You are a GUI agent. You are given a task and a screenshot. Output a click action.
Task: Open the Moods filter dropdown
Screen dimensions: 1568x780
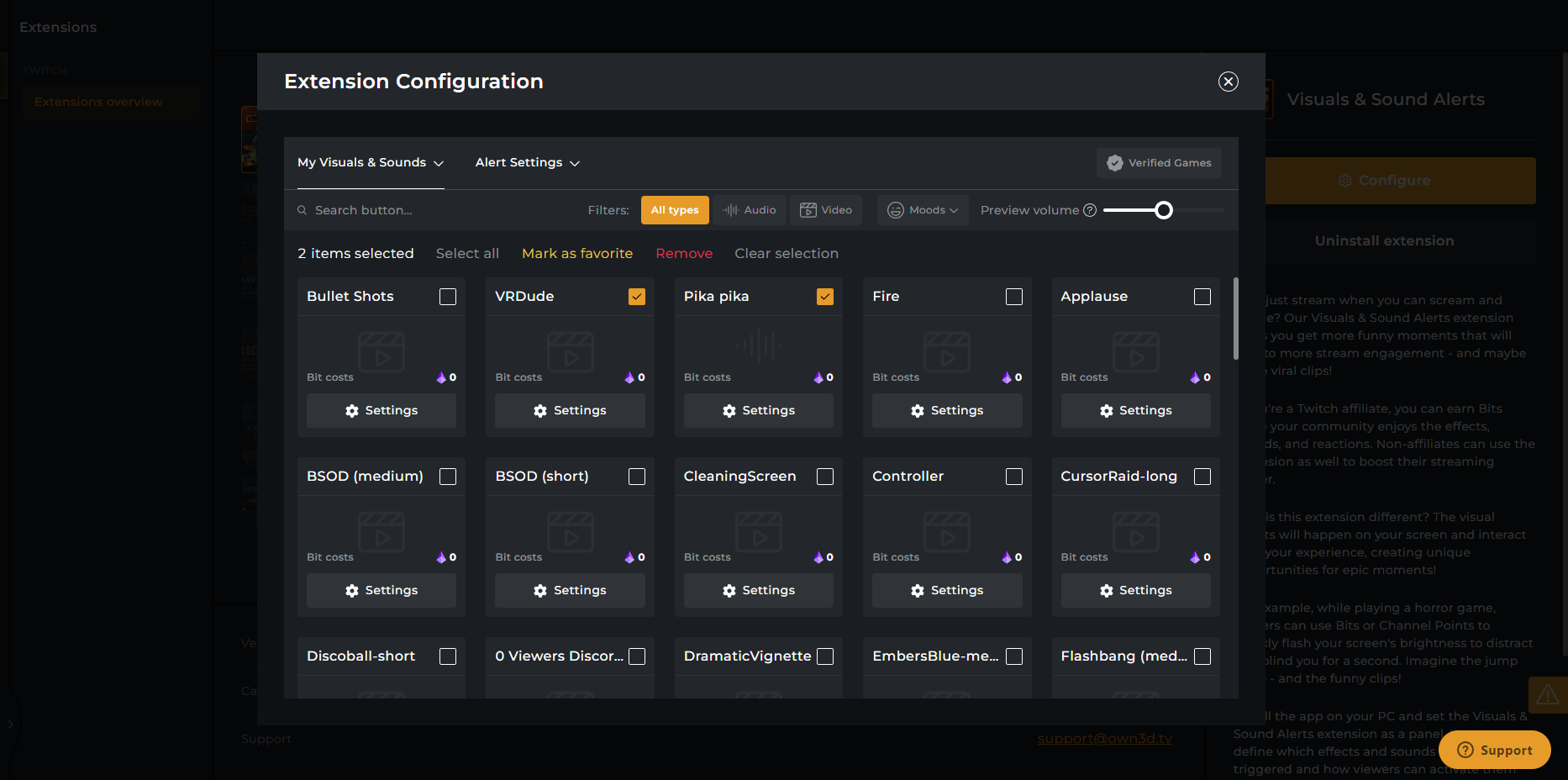coord(923,210)
